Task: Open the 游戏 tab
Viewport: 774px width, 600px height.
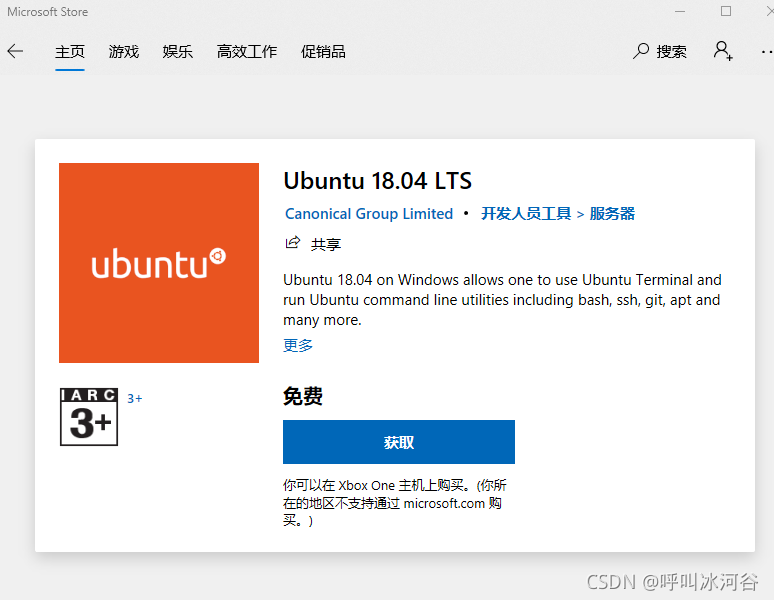Action: pyautogui.click(x=124, y=52)
